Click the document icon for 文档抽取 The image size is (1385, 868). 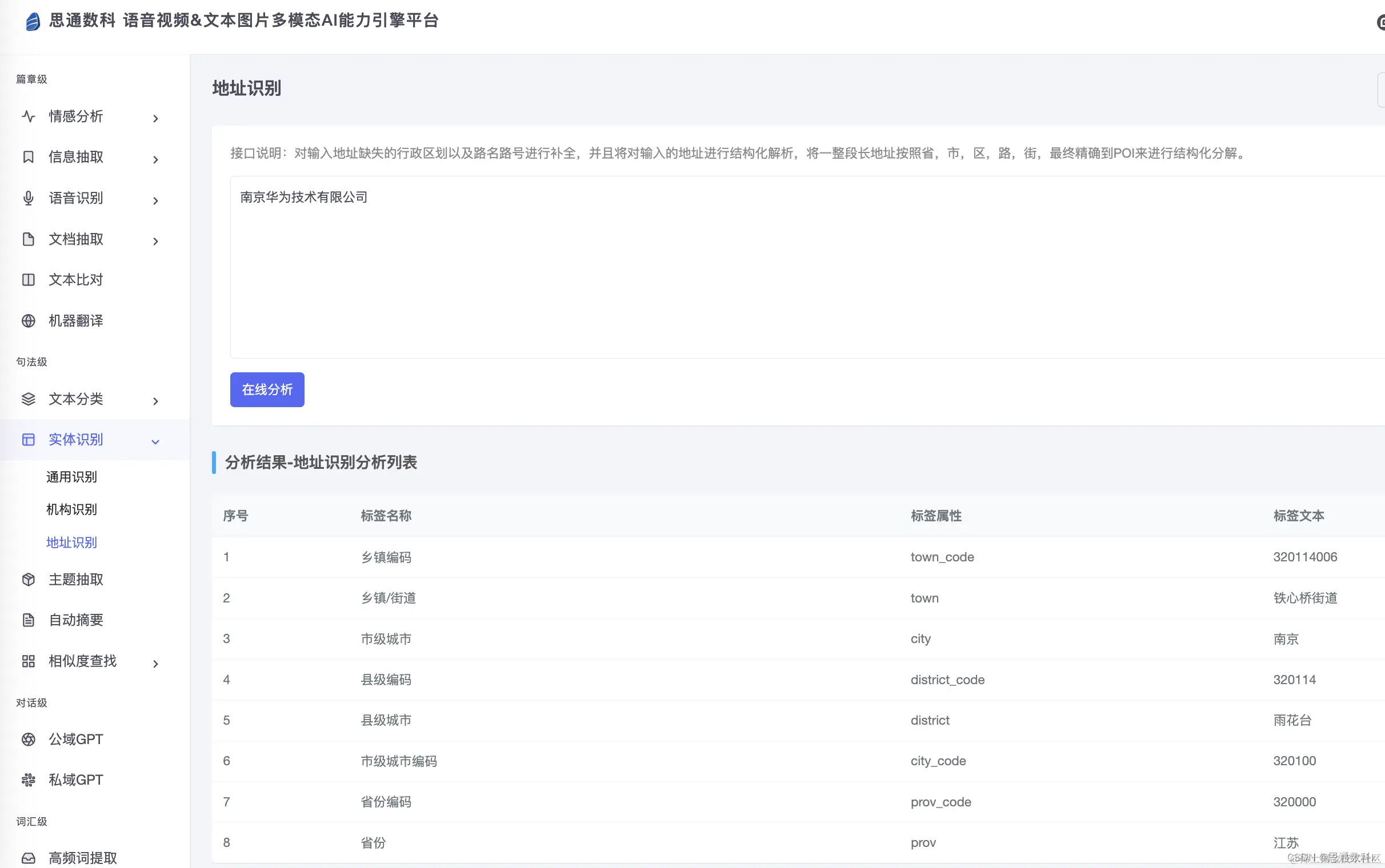tap(28, 239)
